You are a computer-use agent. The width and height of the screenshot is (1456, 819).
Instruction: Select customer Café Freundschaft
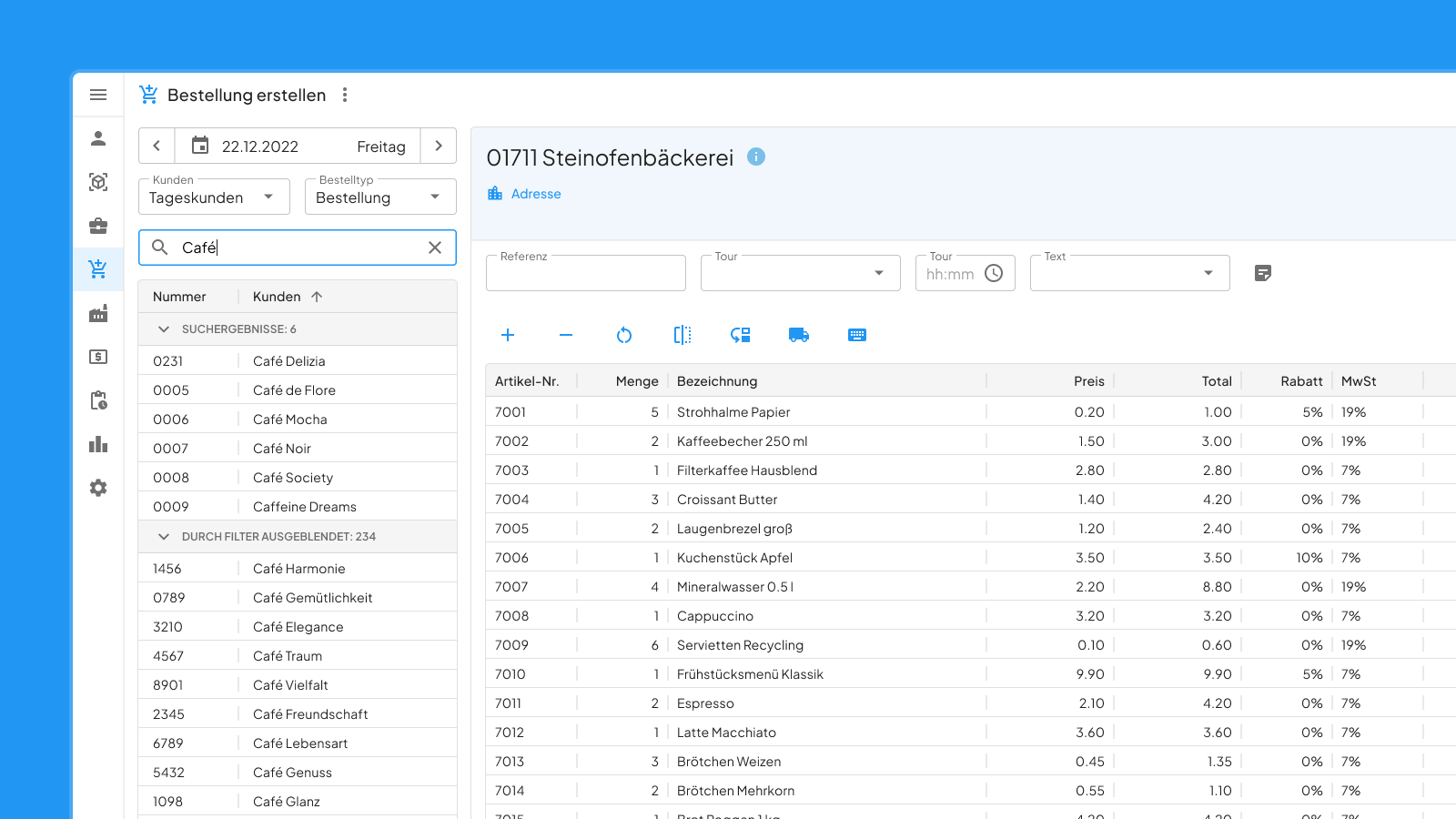point(298,714)
